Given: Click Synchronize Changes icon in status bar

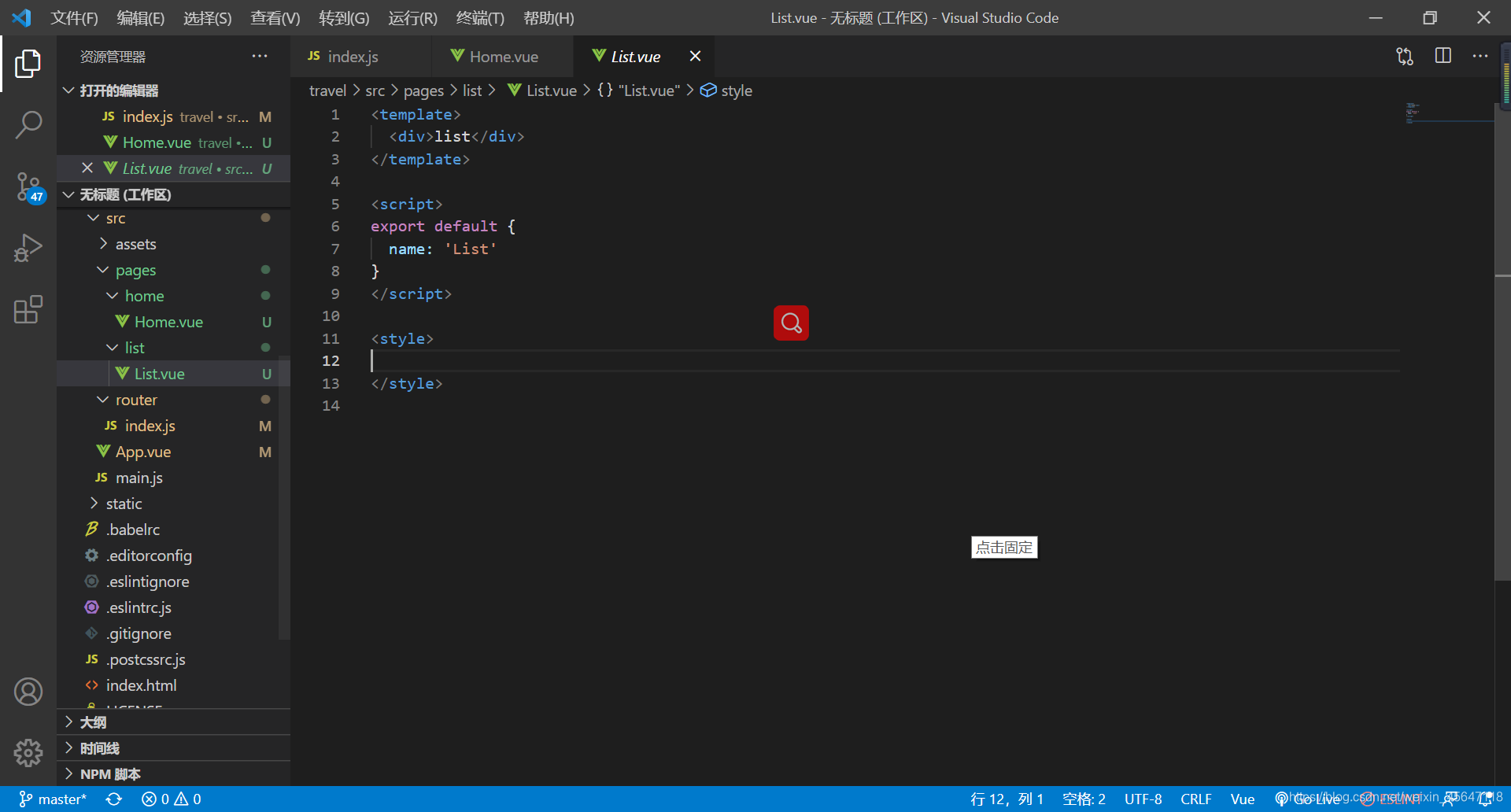Looking at the screenshot, I should click(114, 799).
